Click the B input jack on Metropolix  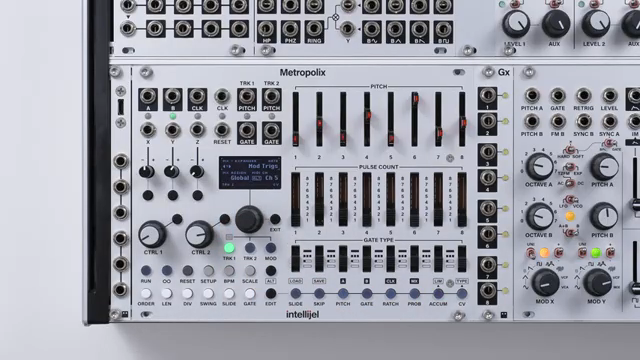[x=173, y=97]
